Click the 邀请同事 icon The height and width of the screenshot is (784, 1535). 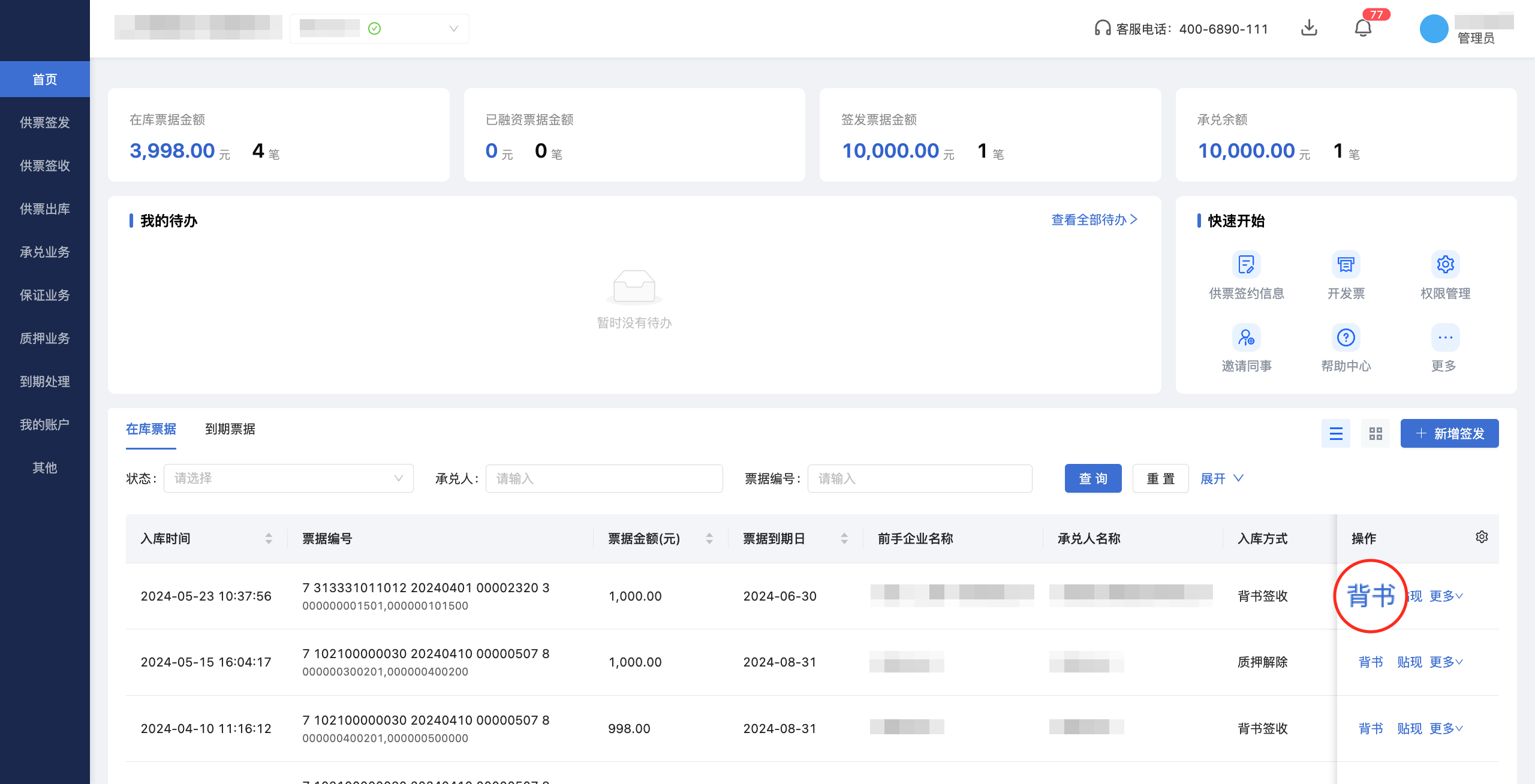[1246, 337]
